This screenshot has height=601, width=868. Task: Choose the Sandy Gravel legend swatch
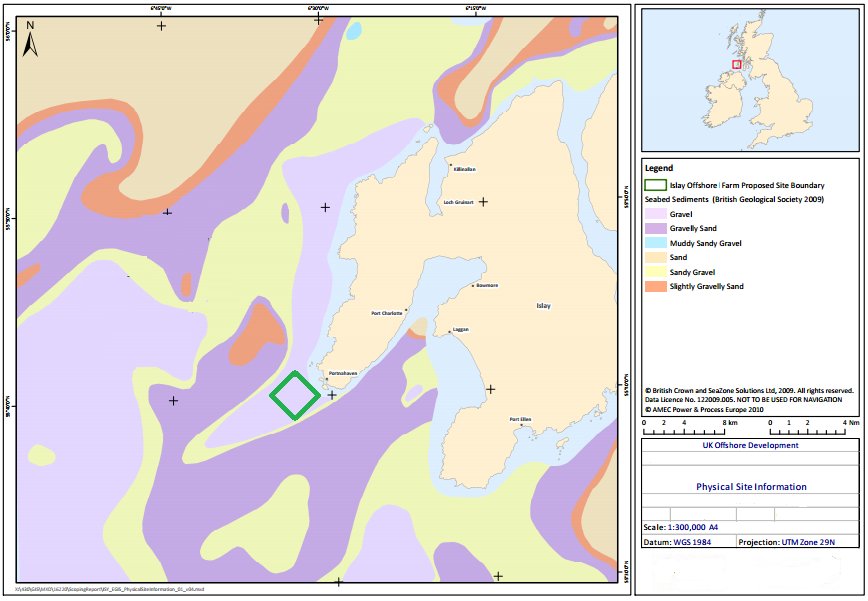(x=655, y=272)
